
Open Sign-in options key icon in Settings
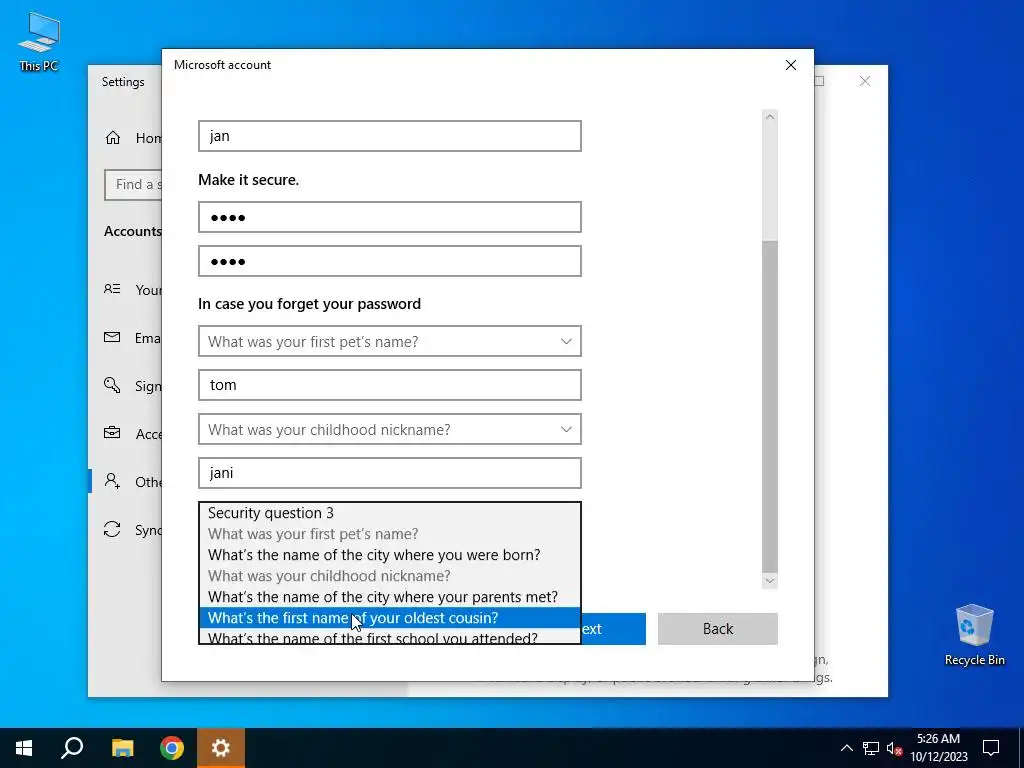(x=112, y=385)
